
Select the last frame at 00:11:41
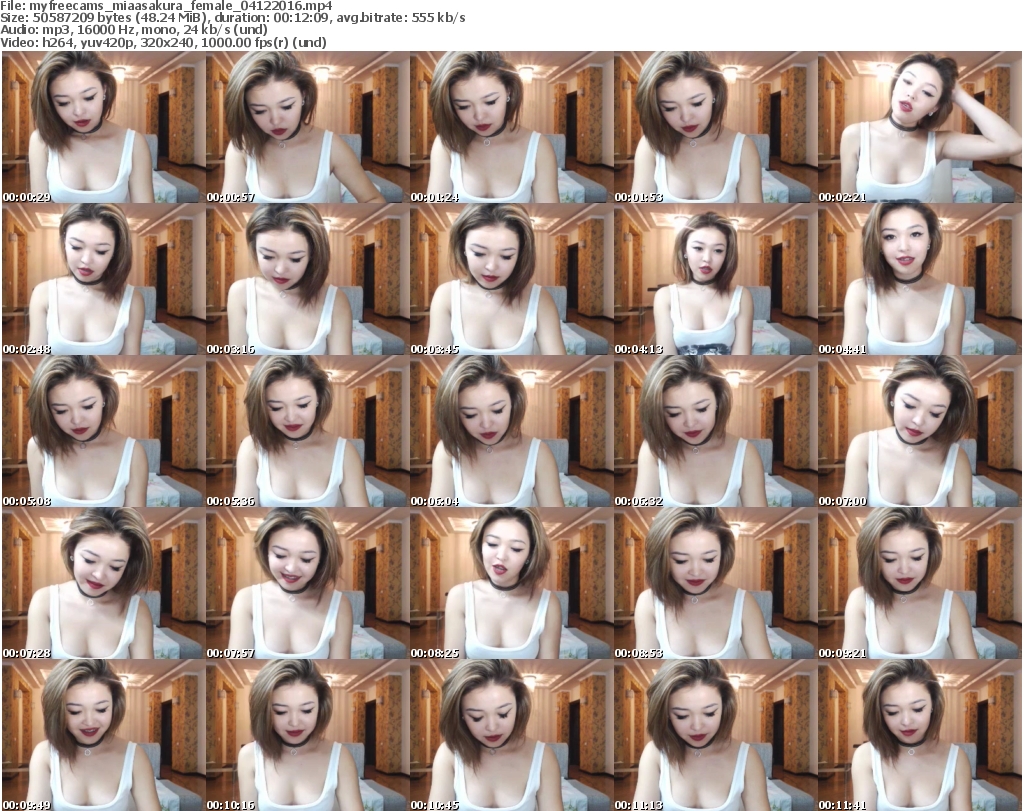point(919,734)
